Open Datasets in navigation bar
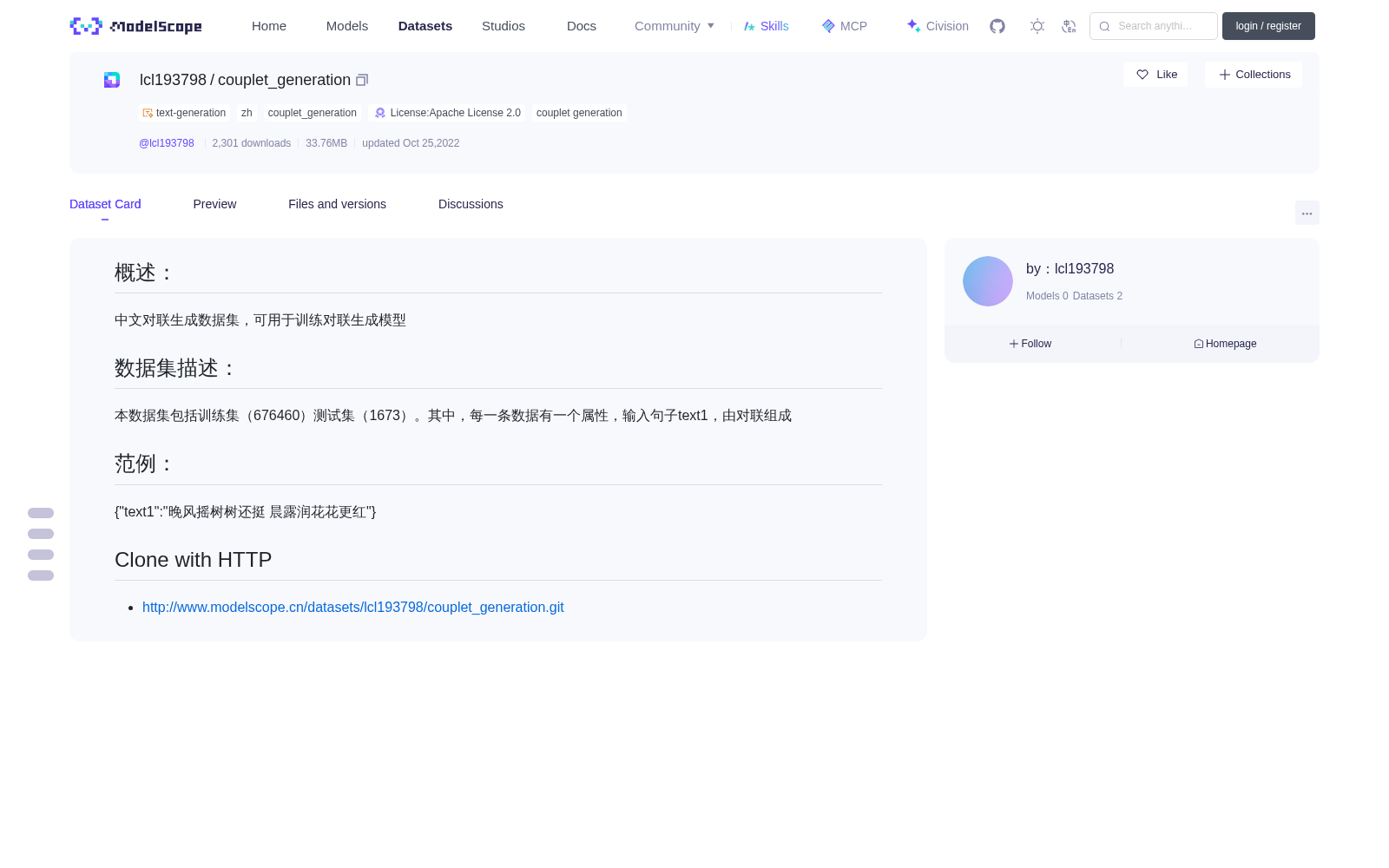Viewport: 1389px width, 868px height. click(425, 26)
